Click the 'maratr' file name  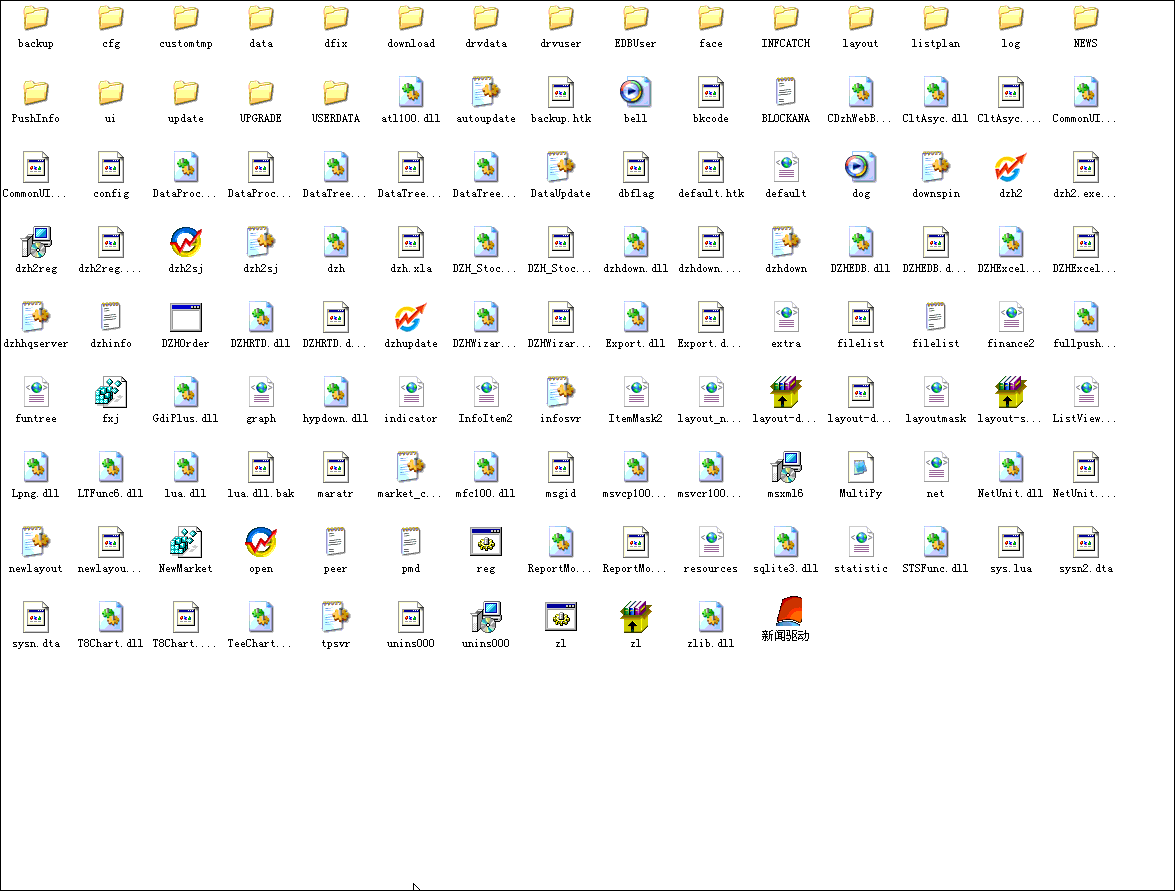click(x=336, y=493)
